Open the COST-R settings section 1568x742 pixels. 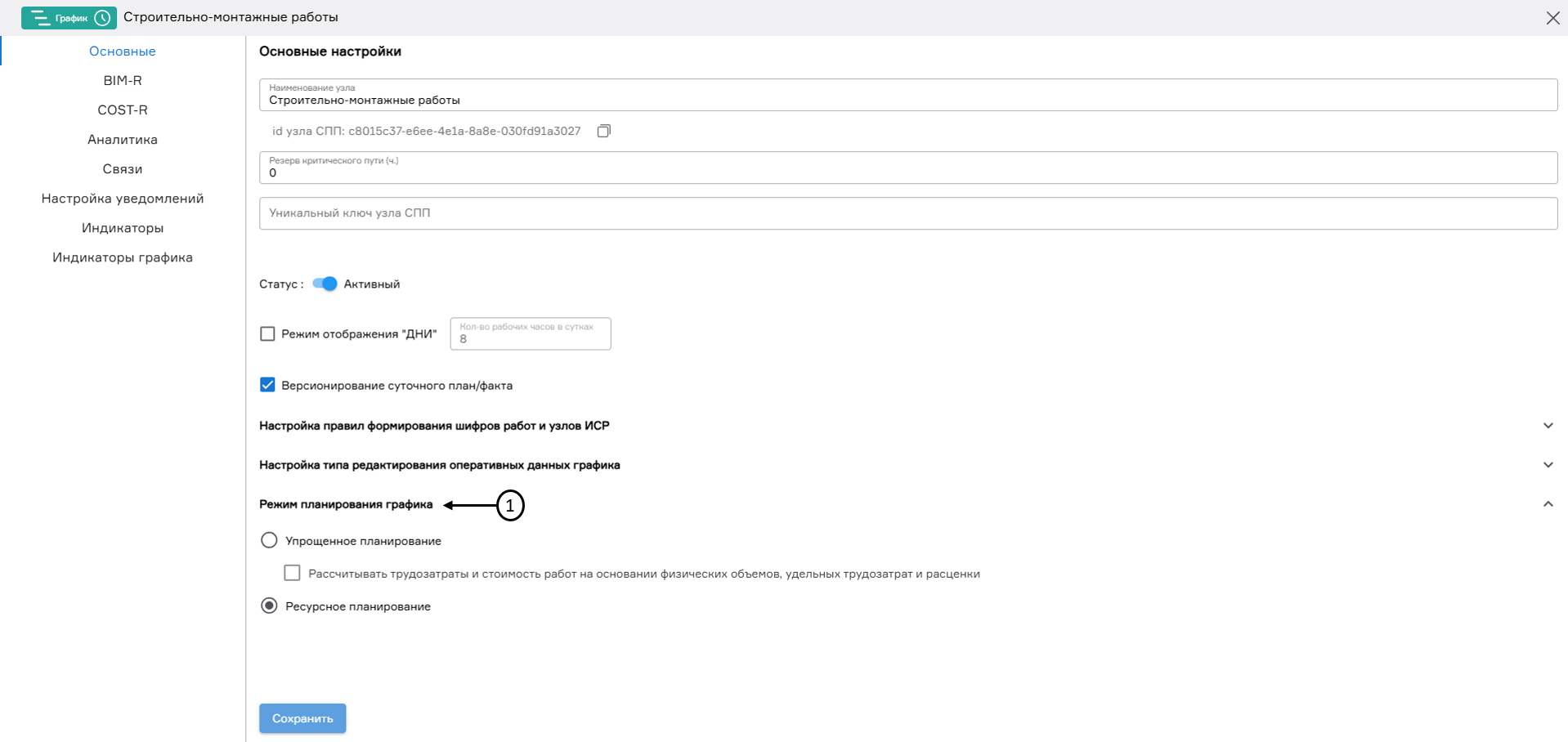point(122,110)
